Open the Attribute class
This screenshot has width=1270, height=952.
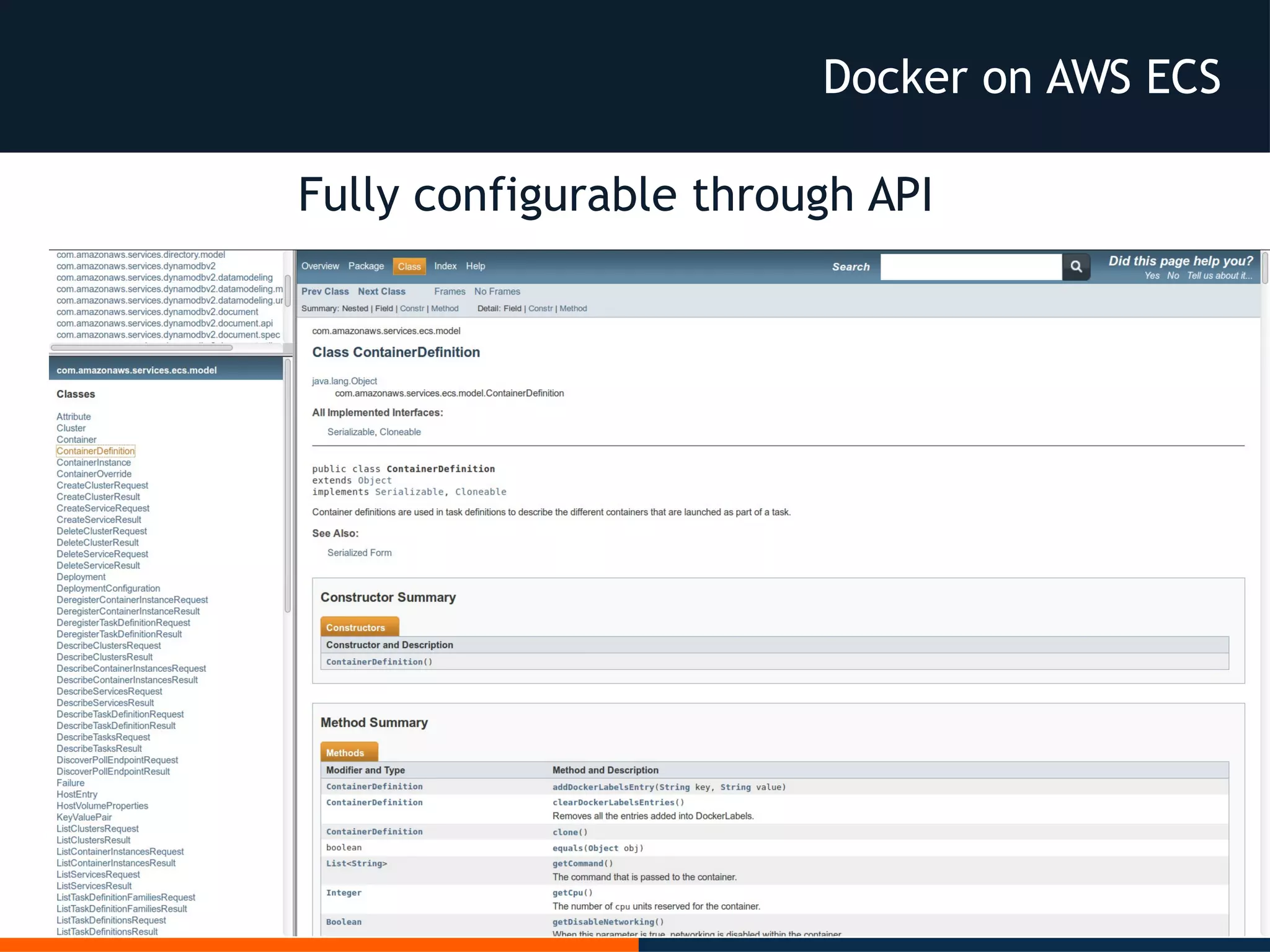point(74,417)
